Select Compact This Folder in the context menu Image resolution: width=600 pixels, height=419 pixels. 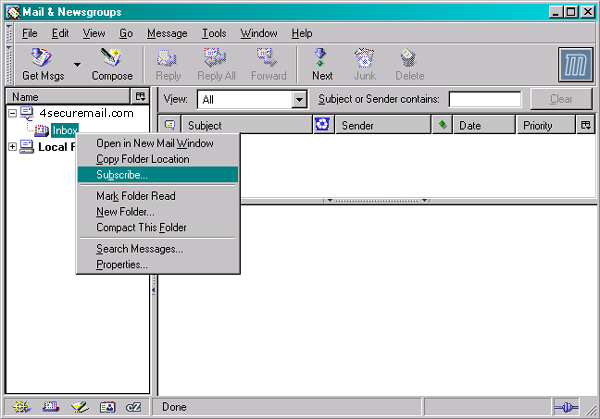[x=141, y=227]
